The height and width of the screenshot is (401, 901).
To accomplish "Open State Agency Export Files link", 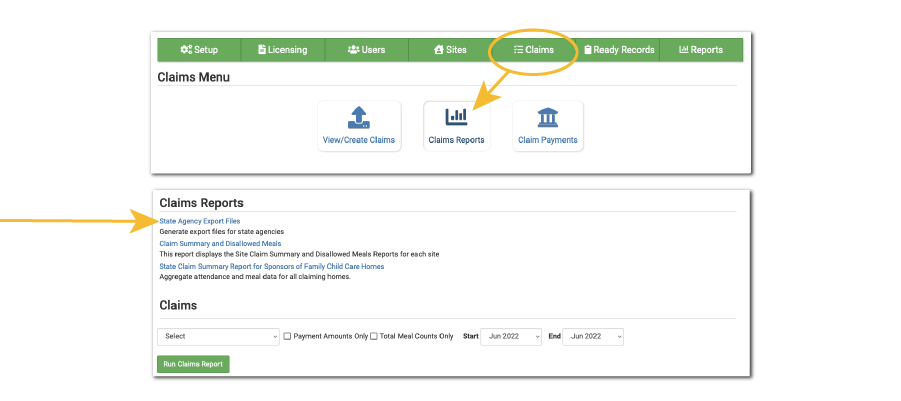I will [x=200, y=221].
